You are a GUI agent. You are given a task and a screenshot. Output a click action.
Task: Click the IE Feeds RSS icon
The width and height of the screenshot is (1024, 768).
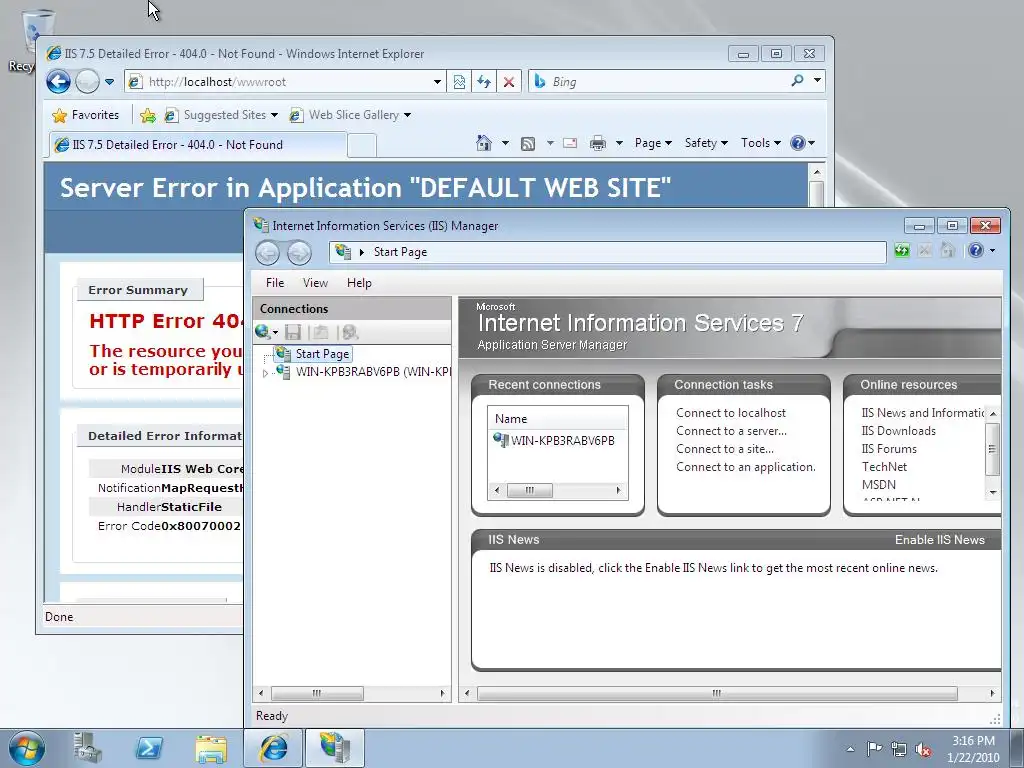(x=528, y=143)
